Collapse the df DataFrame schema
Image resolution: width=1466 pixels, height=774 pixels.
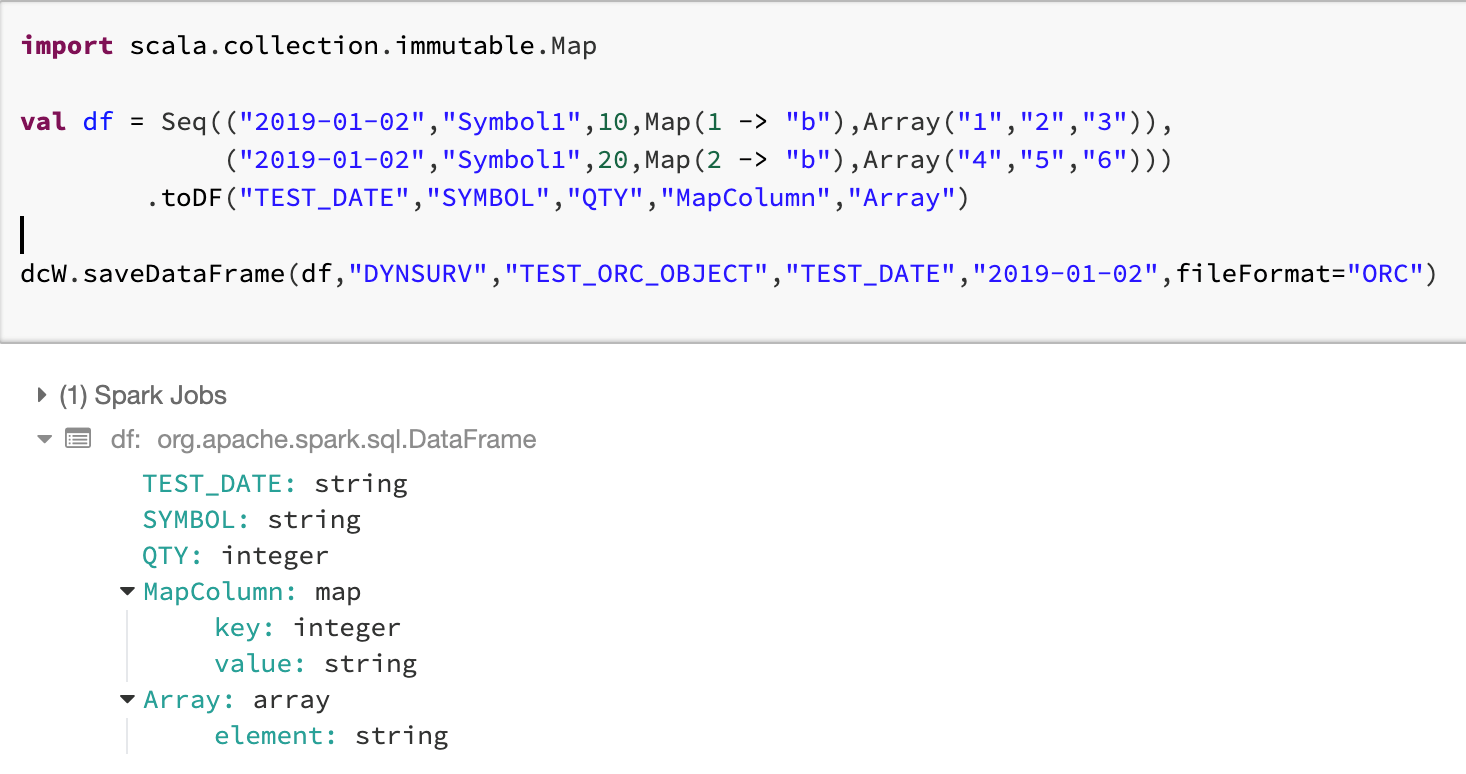44,439
